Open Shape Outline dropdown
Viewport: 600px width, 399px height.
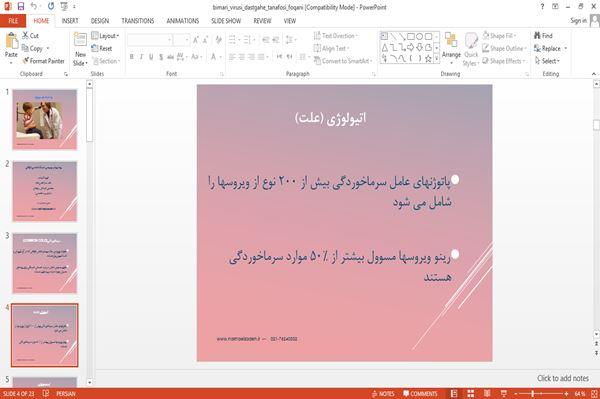click(x=504, y=48)
